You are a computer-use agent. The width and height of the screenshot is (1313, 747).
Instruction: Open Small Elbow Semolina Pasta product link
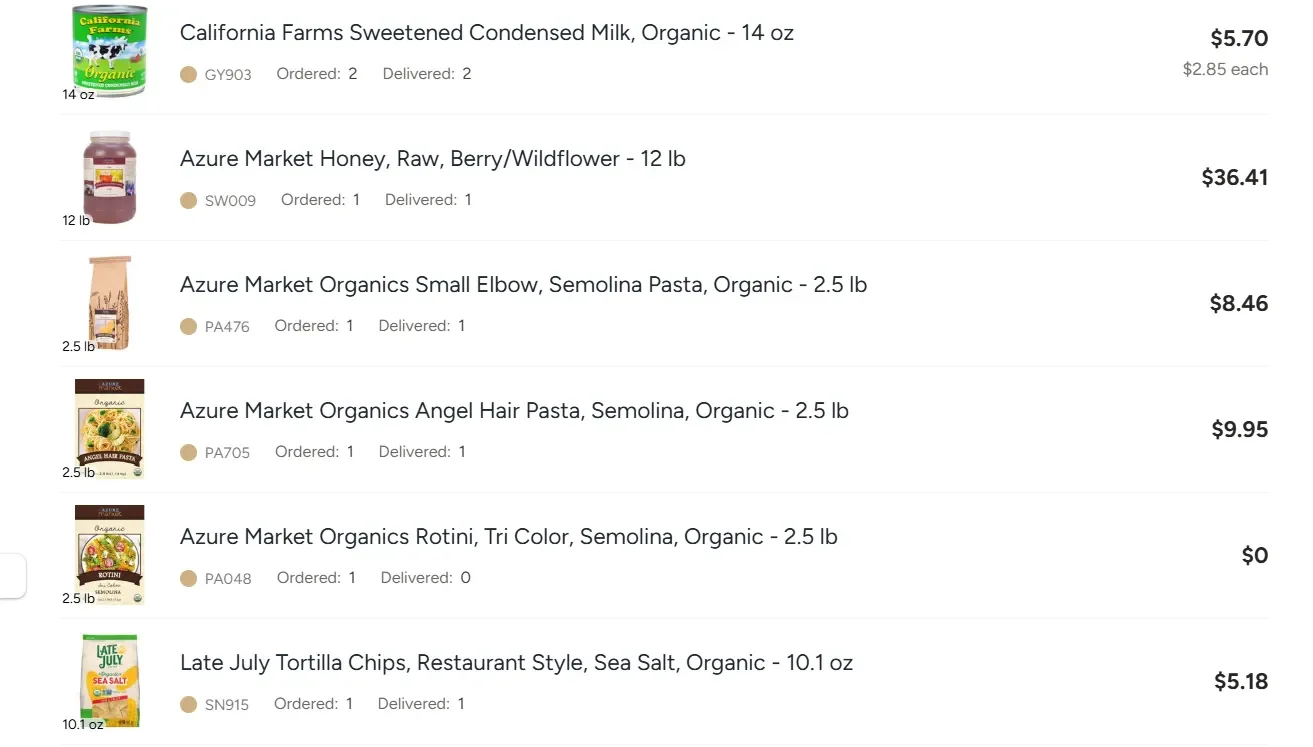[x=523, y=285]
